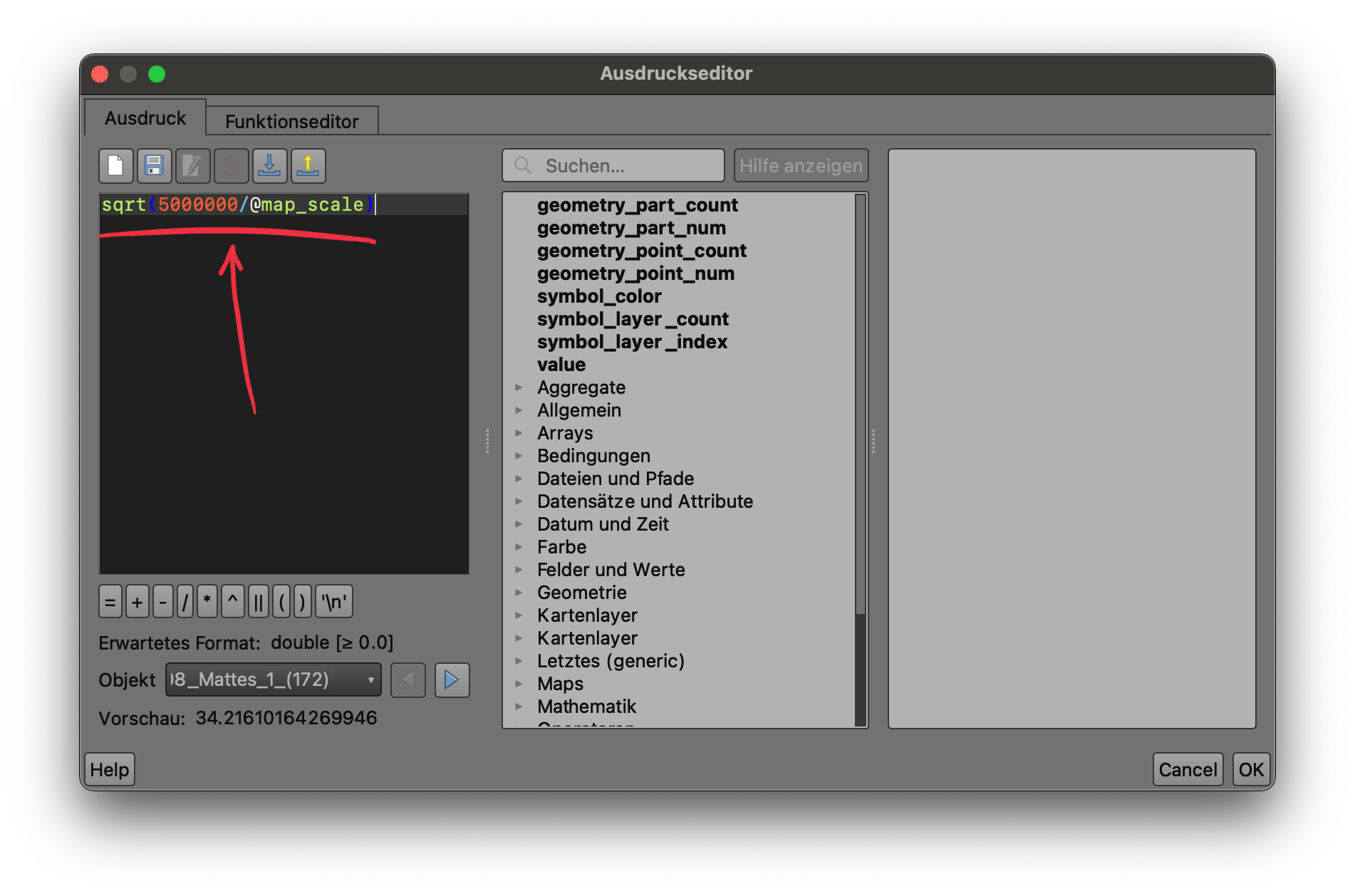Click the save expression floppy disk icon
1355x896 pixels.
click(x=154, y=166)
